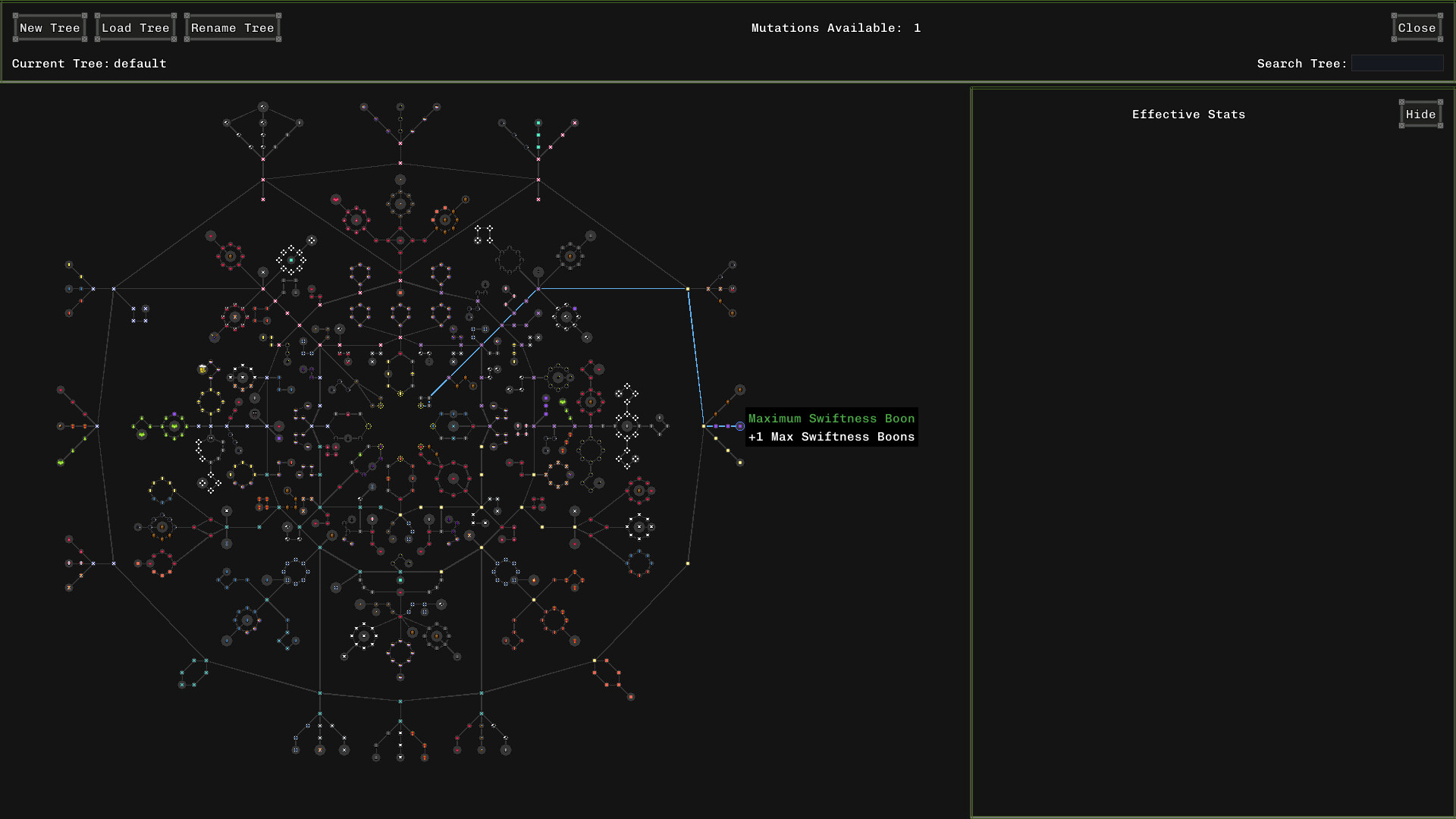Click teal square node atop top-right branch

[538, 123]
